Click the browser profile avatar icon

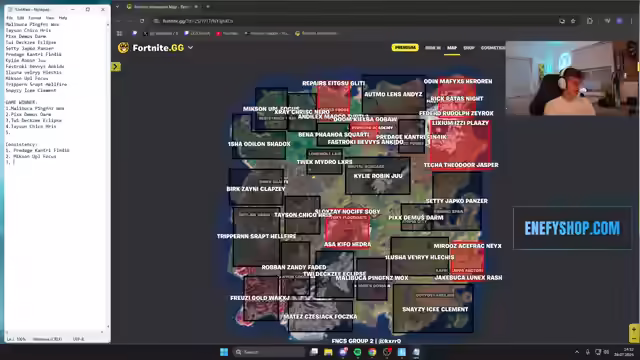620,21
